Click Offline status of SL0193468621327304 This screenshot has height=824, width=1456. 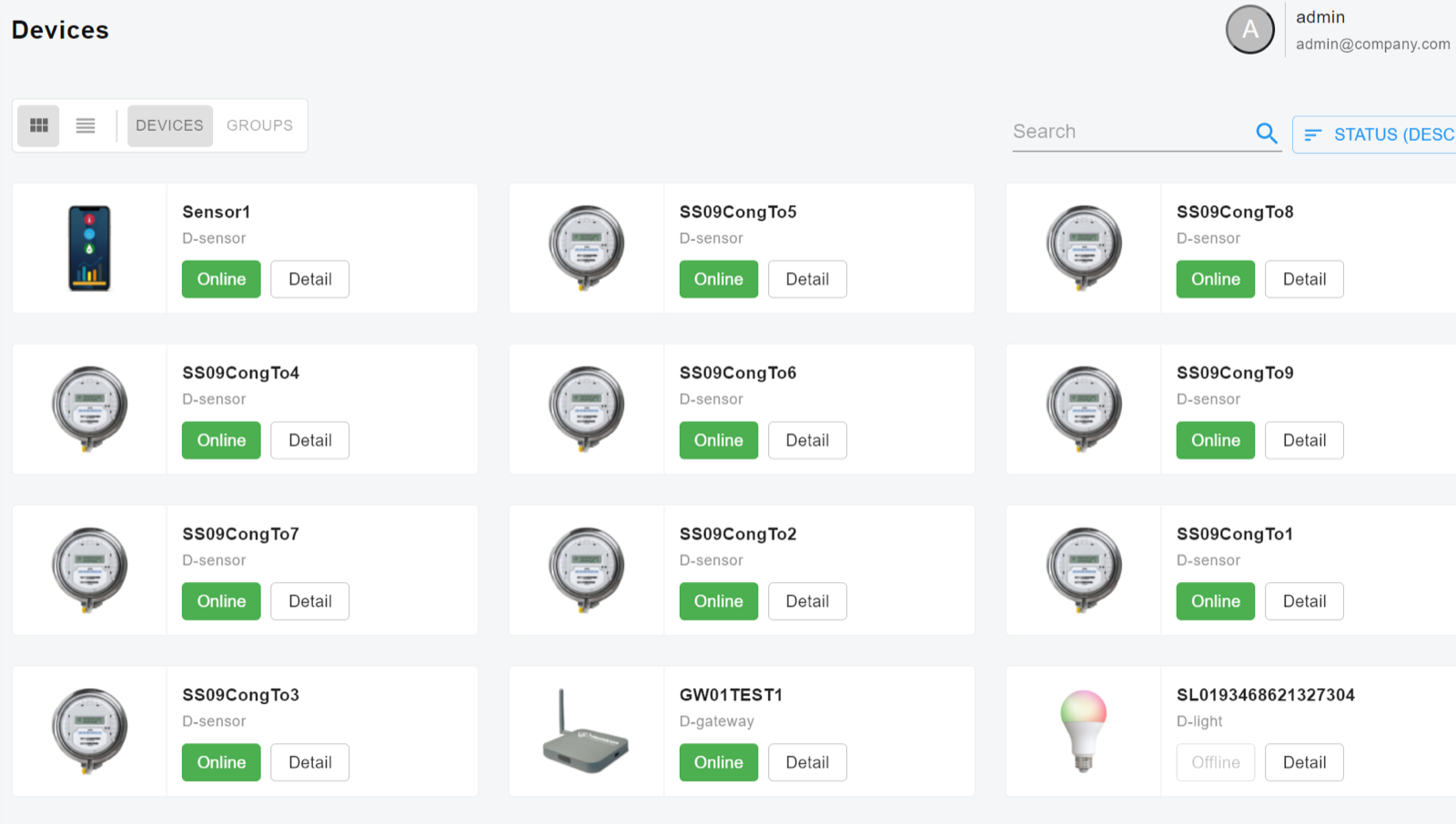click(x=1216, y=762)
